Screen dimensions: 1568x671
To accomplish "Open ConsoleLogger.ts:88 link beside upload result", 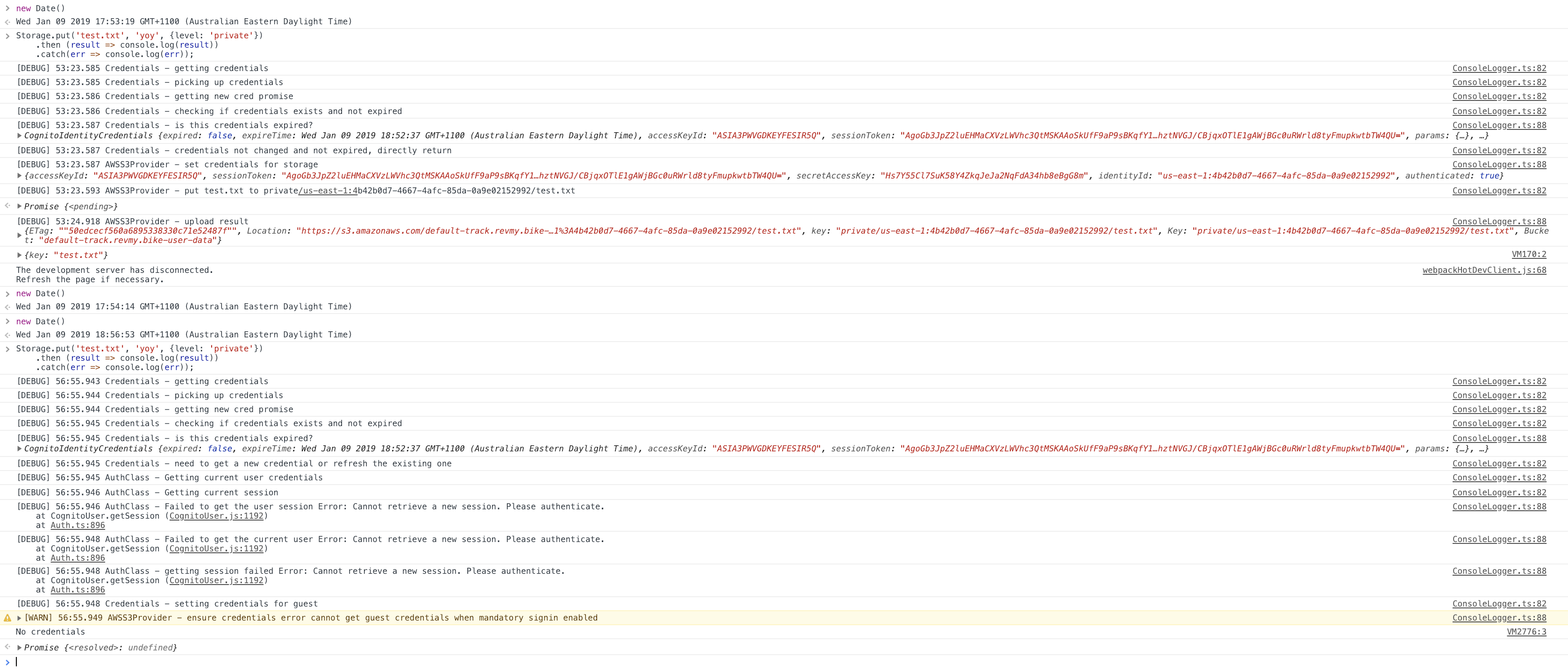I will coord(1498,221).
